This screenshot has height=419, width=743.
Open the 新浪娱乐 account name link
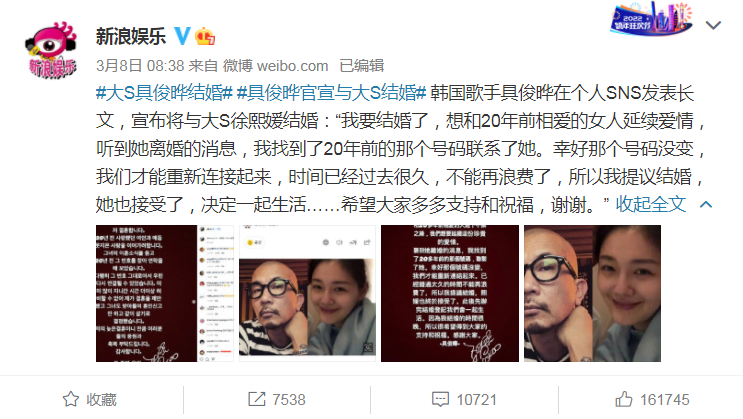[131, 36]
